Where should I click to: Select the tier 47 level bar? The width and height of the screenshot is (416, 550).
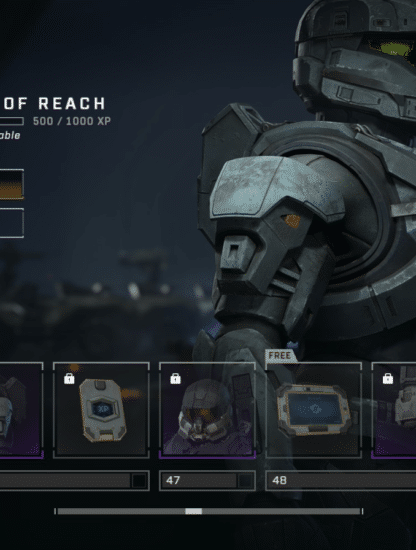point(207,481)
